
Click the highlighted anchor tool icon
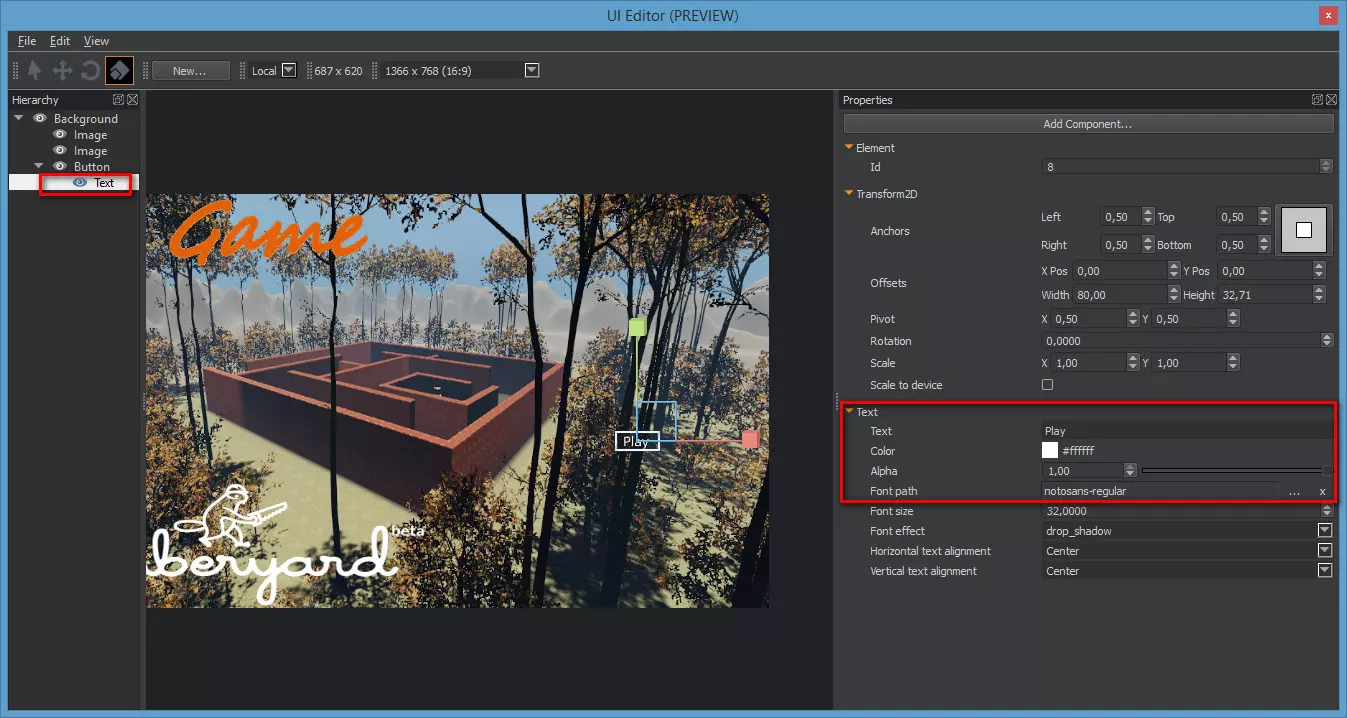tap(119, 71)
